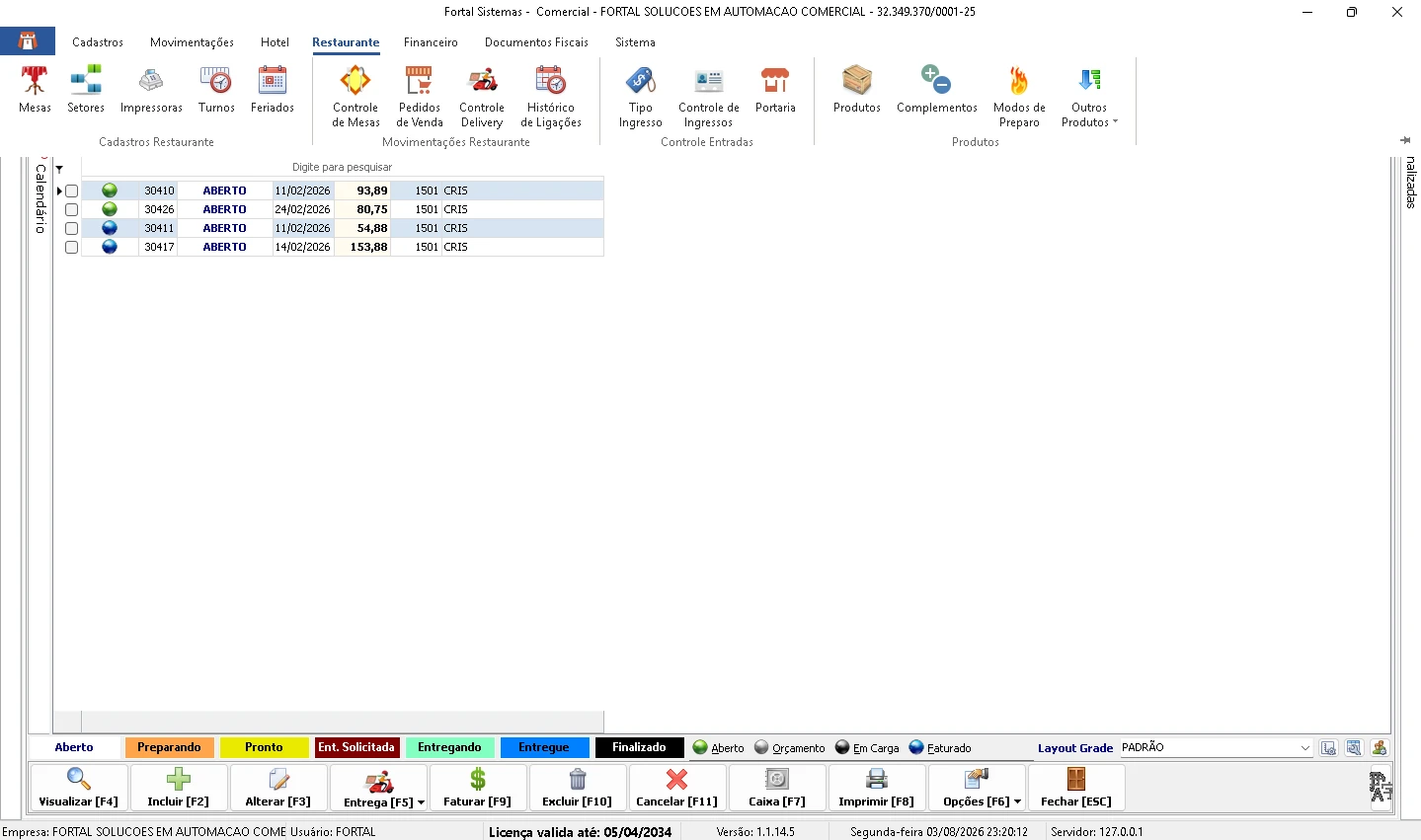Image resolution: width=1421 pixels, height=840 pixels.
Task: Open Histórico de Ligações
Action: (x=551, y=96)
